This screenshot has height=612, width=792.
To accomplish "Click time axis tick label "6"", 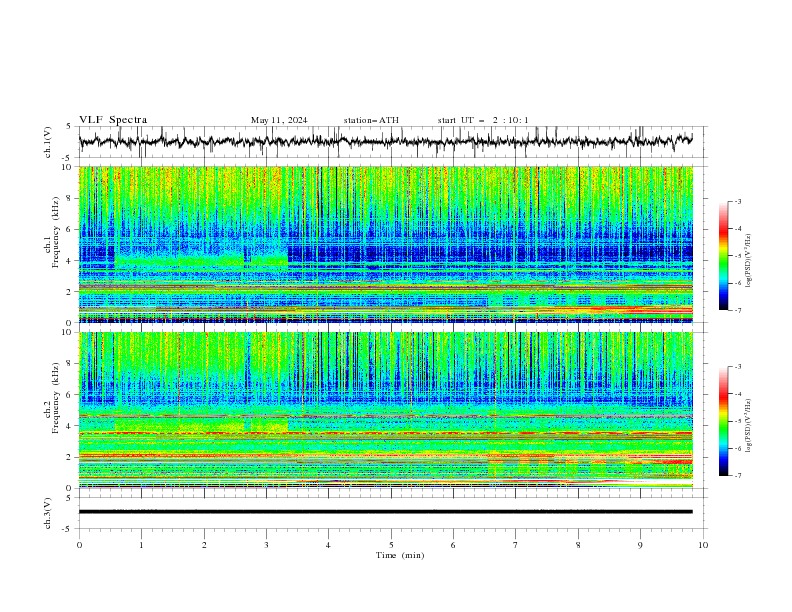I will (x=453, y=545).
